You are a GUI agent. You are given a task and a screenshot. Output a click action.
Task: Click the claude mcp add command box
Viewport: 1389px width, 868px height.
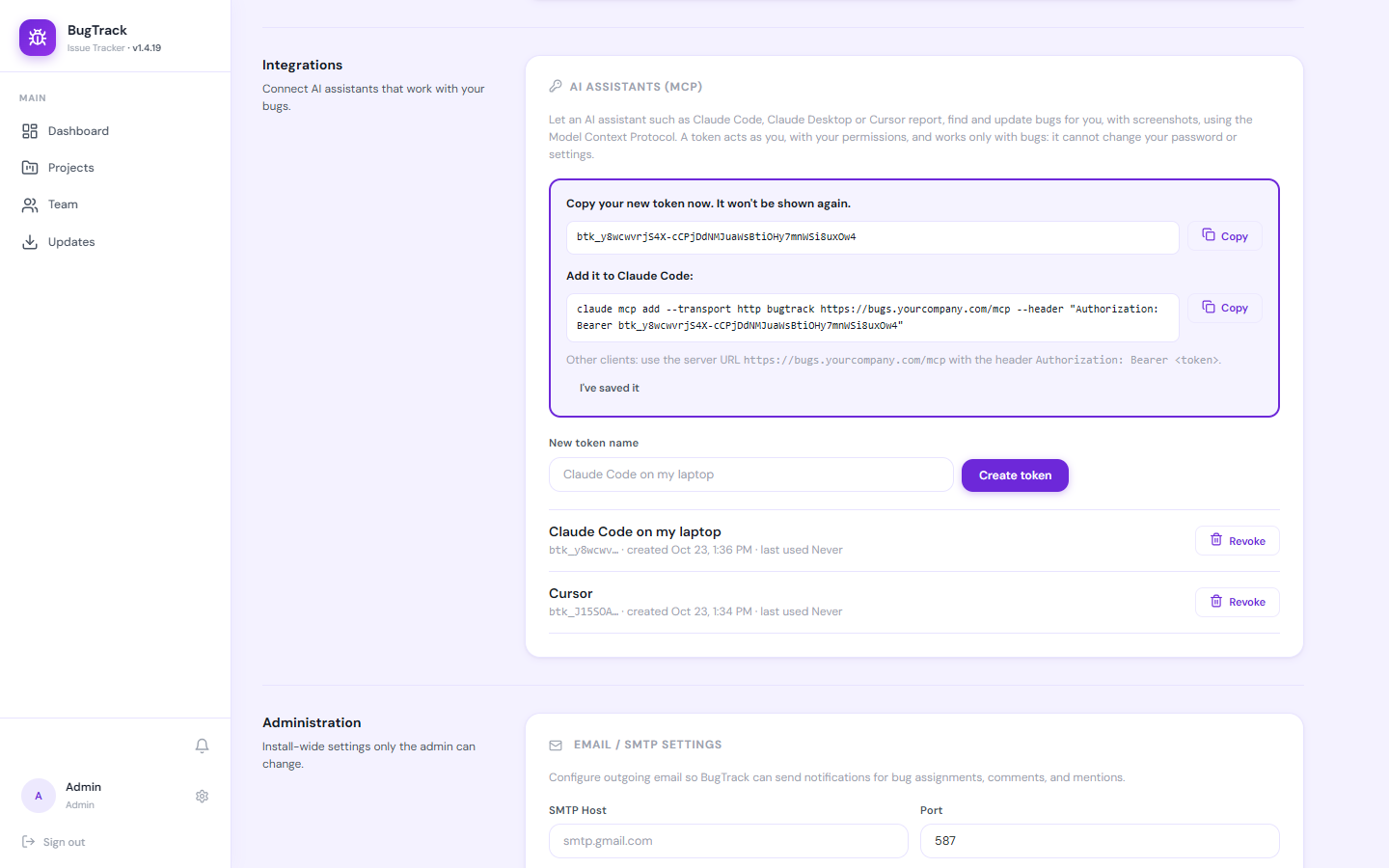tap(872, 317)
